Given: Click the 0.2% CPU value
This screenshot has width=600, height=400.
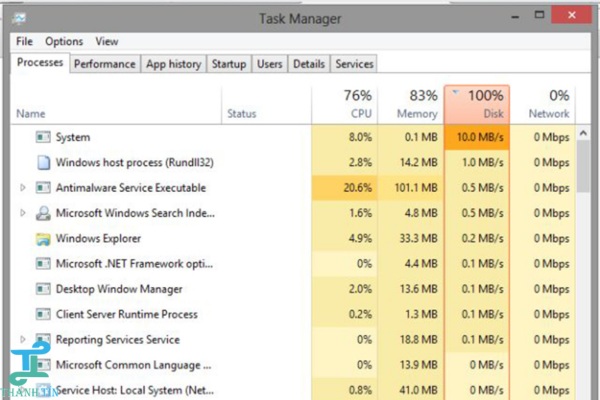Looking at the screenshot, I should coord(360,314).
